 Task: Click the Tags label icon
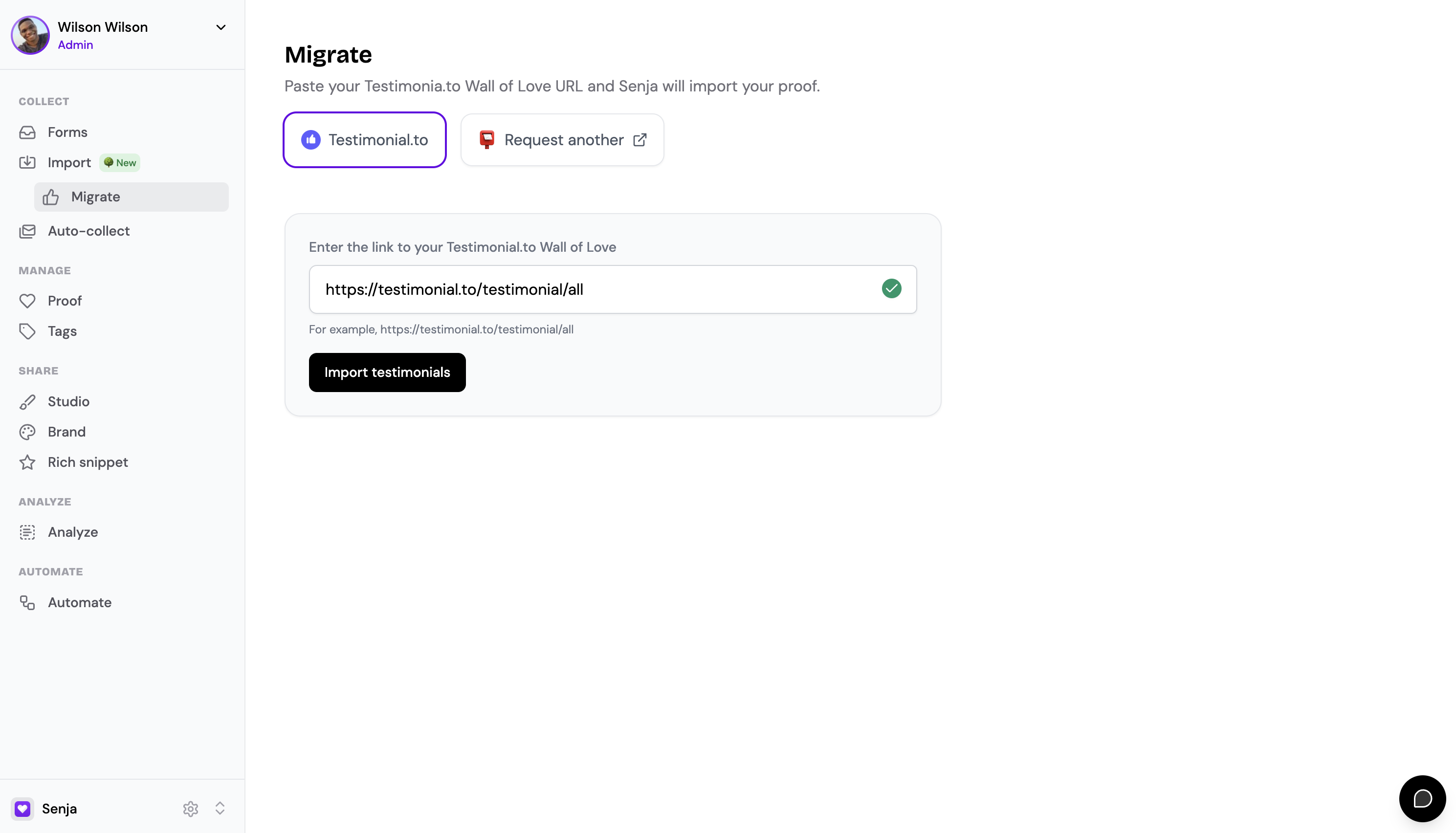pos(27,331)
